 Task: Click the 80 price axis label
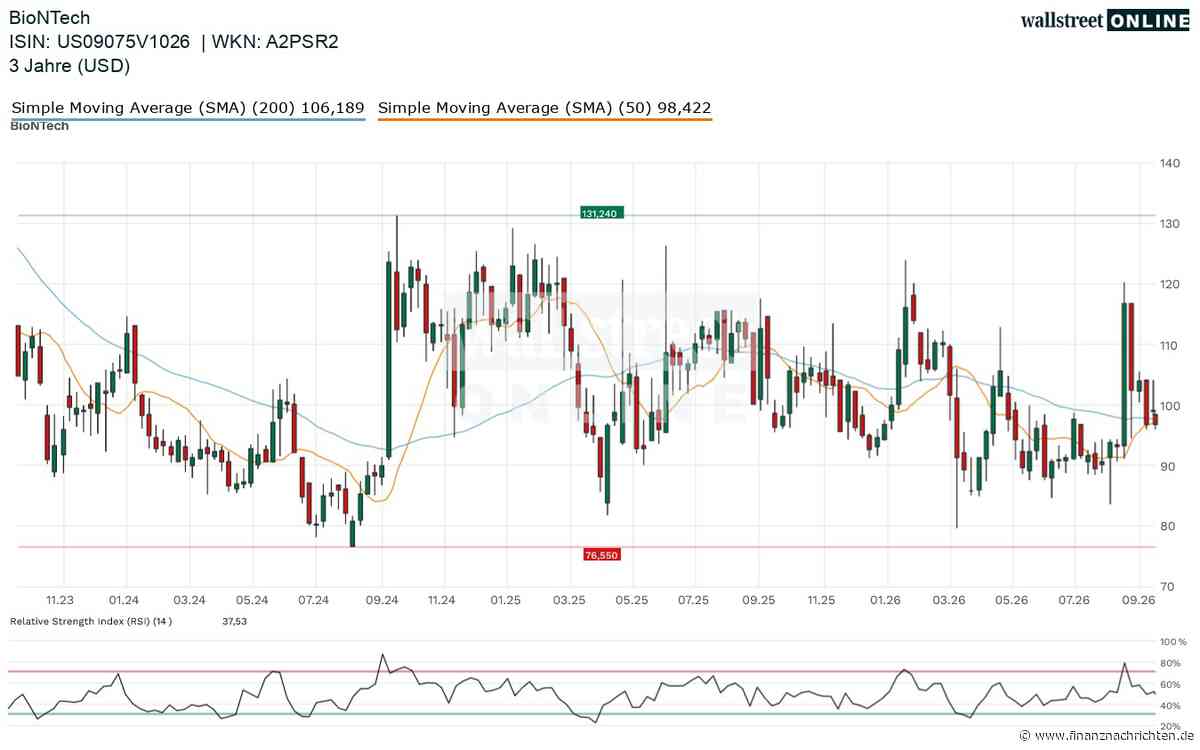pos(1168,527)
